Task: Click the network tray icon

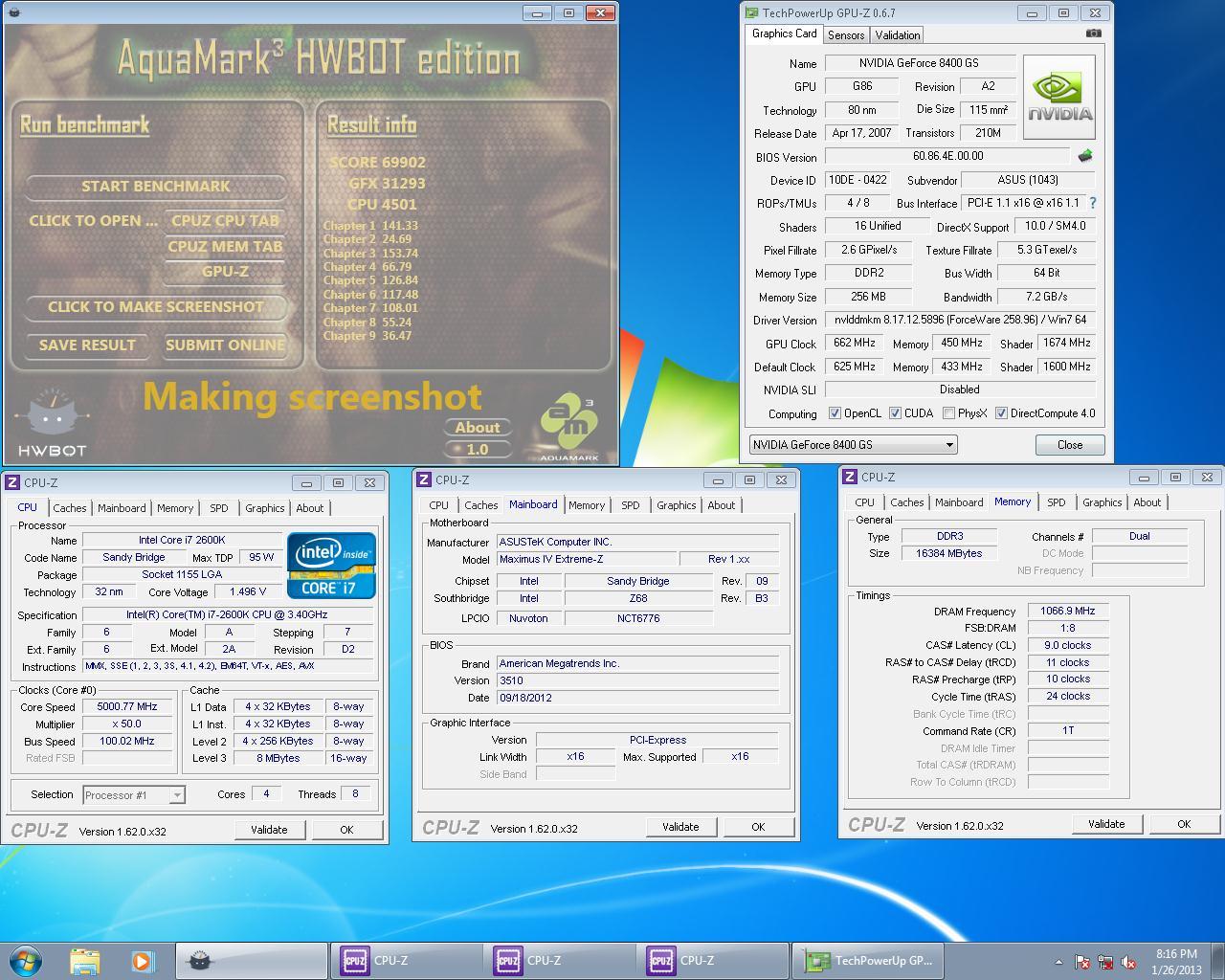Action: tap(1105, 962)
